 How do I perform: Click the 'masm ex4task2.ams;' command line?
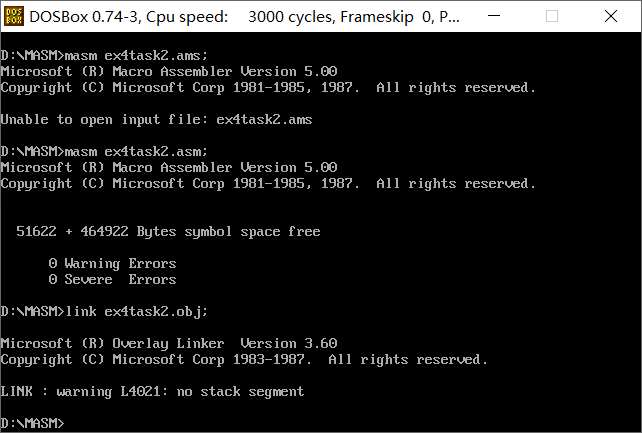(104, 55)
